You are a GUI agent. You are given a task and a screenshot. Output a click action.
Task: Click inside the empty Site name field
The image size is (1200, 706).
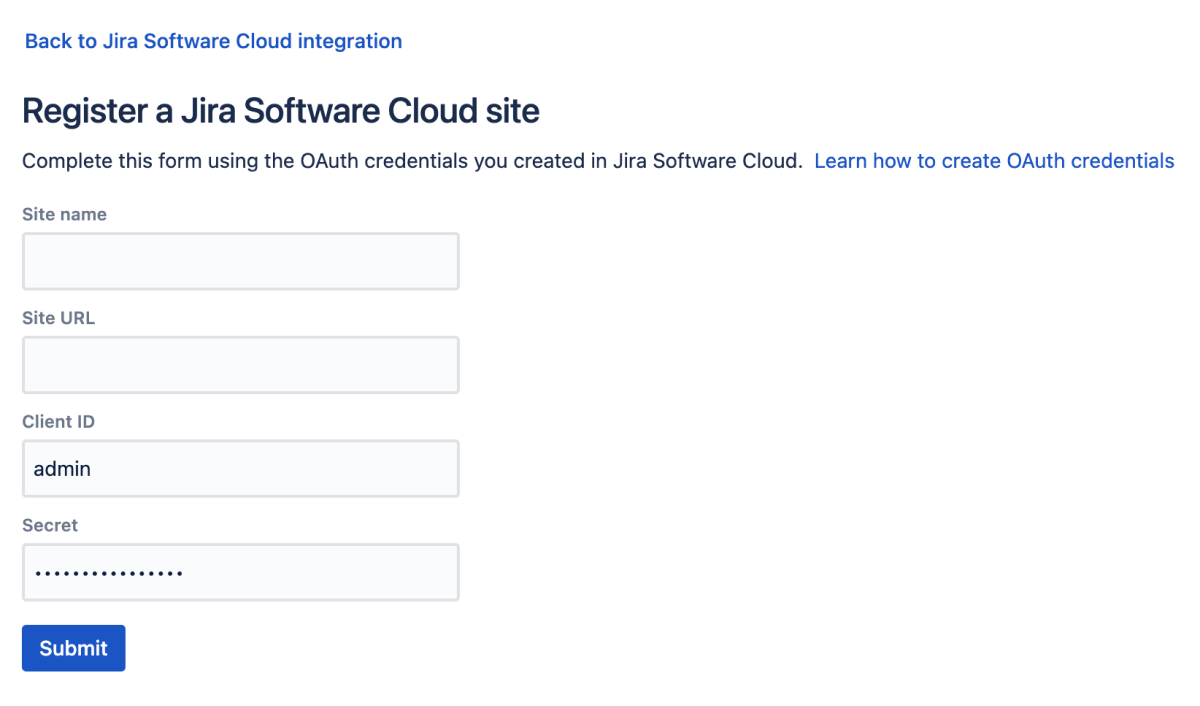tap(240, 261)
